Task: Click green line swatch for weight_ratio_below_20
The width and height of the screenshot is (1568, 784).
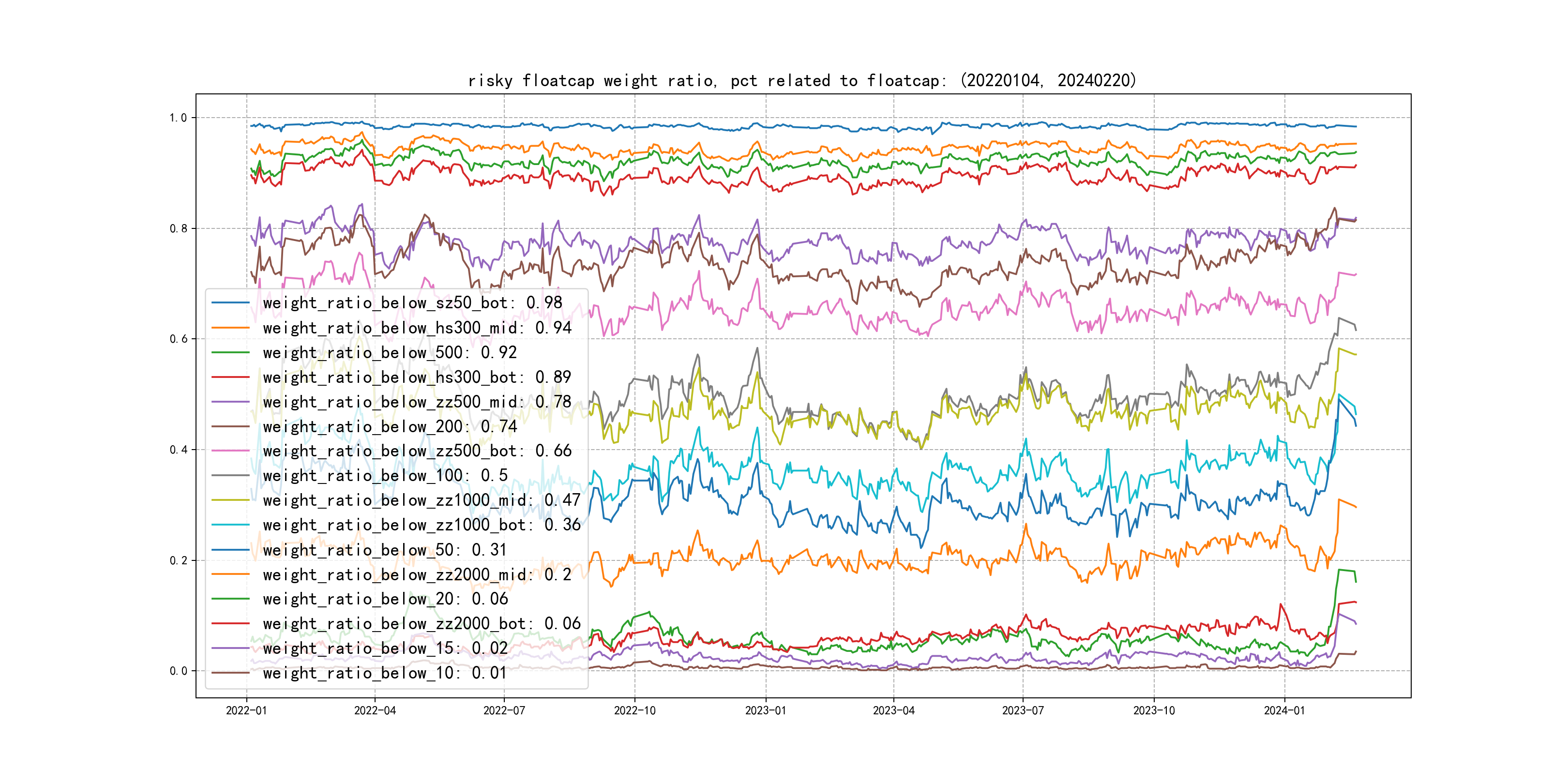Action: pos(230,599)
